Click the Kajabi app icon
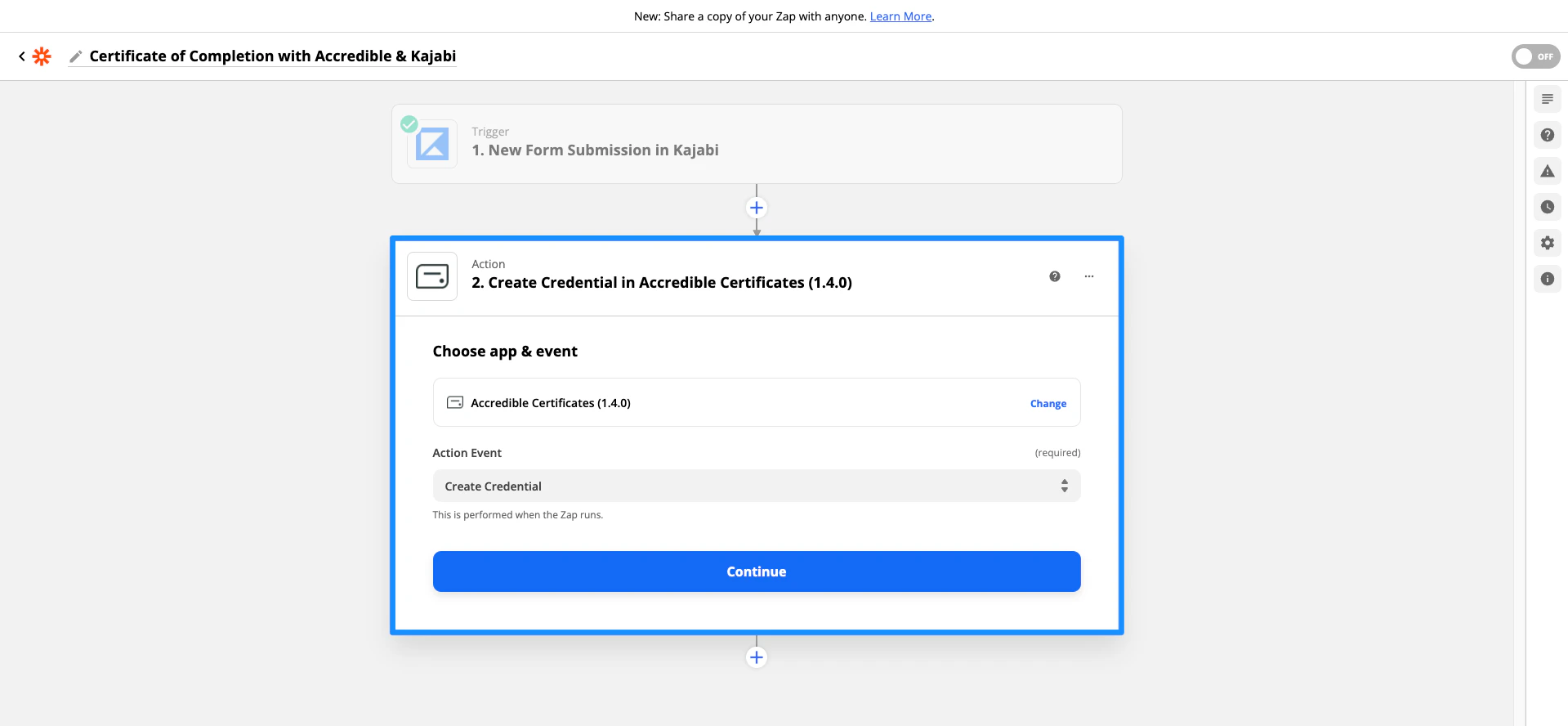The image size is (1568, 726). pos(432,145)
